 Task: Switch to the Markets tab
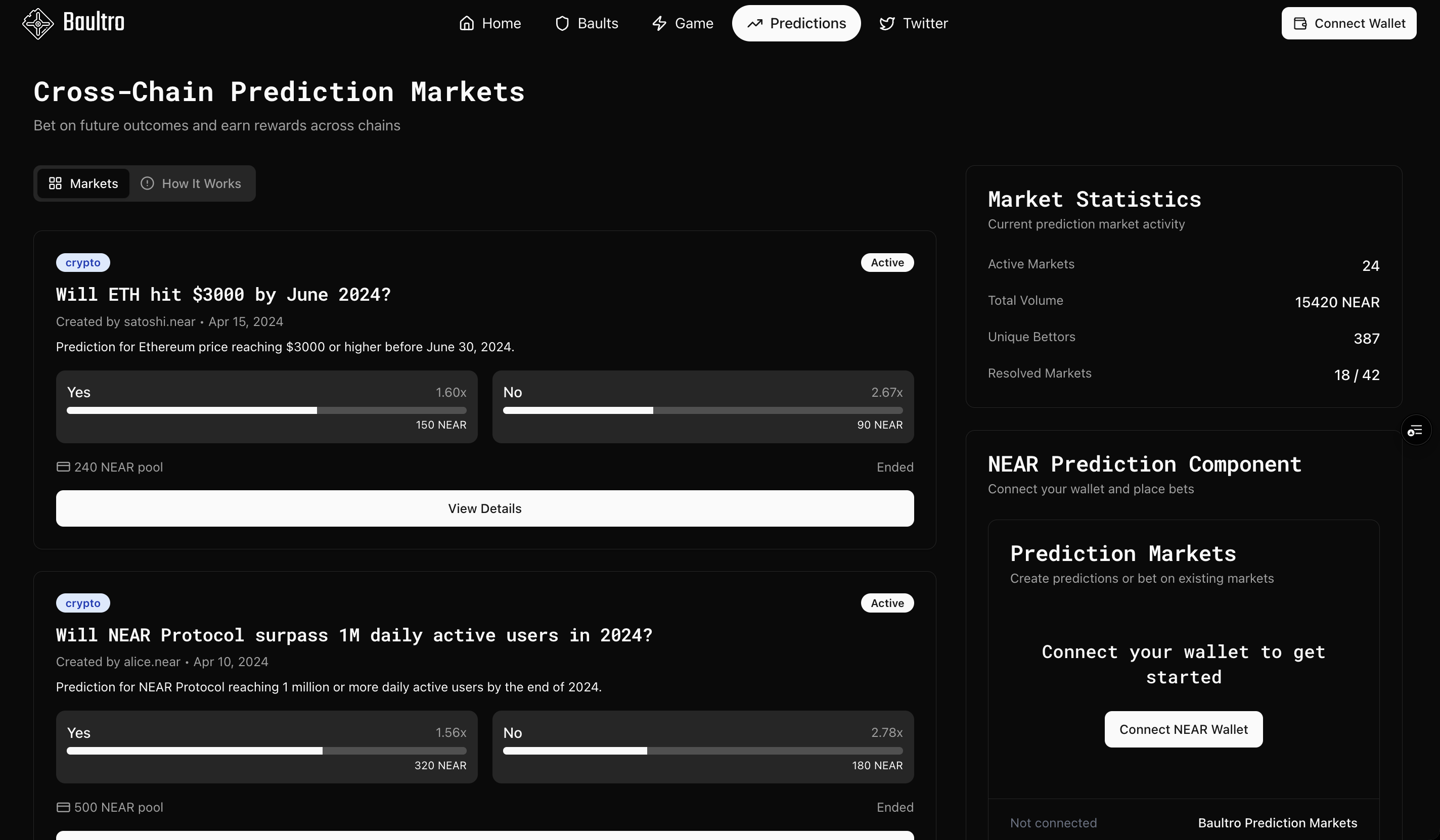pyautogui.click(x=83, y=183)
